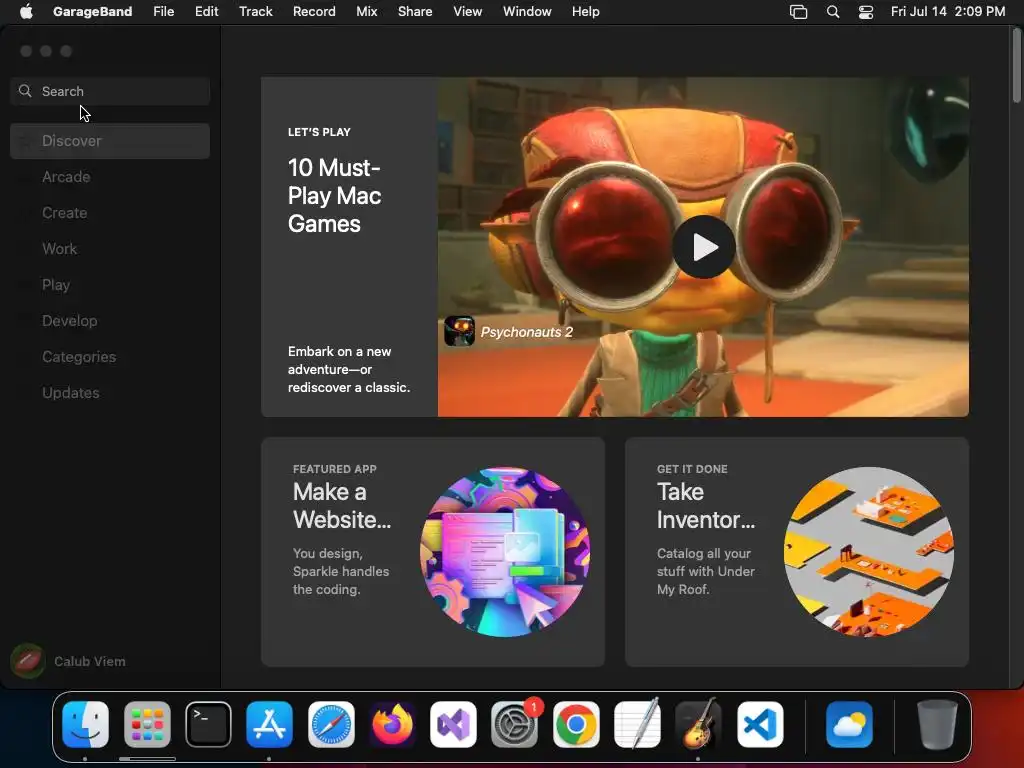Screen dimensions: 1024x768
Task: Open the cloud weather app in dock
Action: [849, 724]
